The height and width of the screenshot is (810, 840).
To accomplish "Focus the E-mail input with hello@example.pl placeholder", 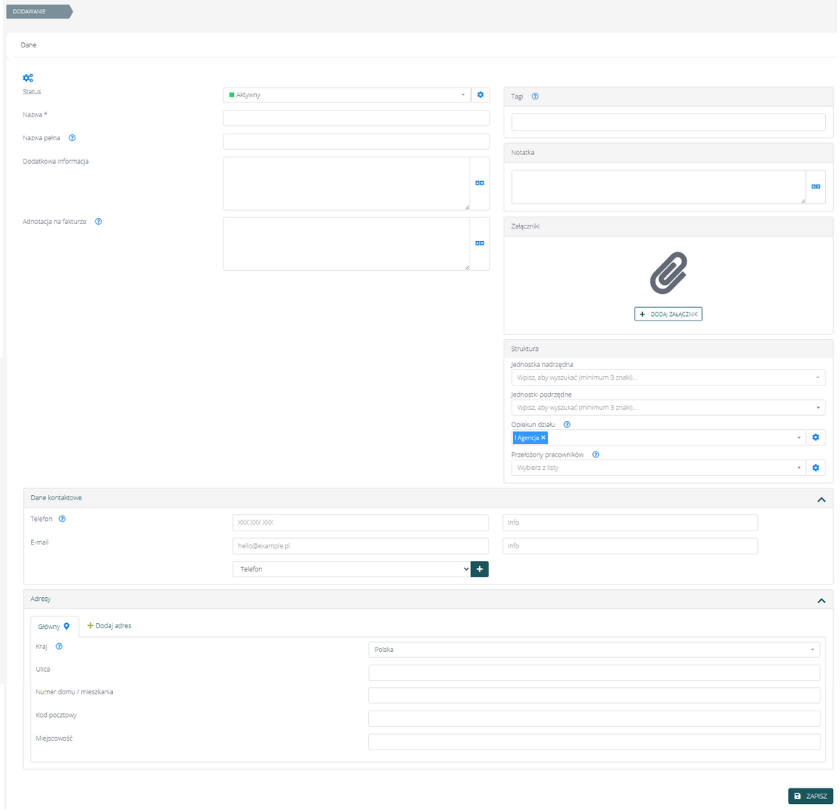I will [361, 546].
